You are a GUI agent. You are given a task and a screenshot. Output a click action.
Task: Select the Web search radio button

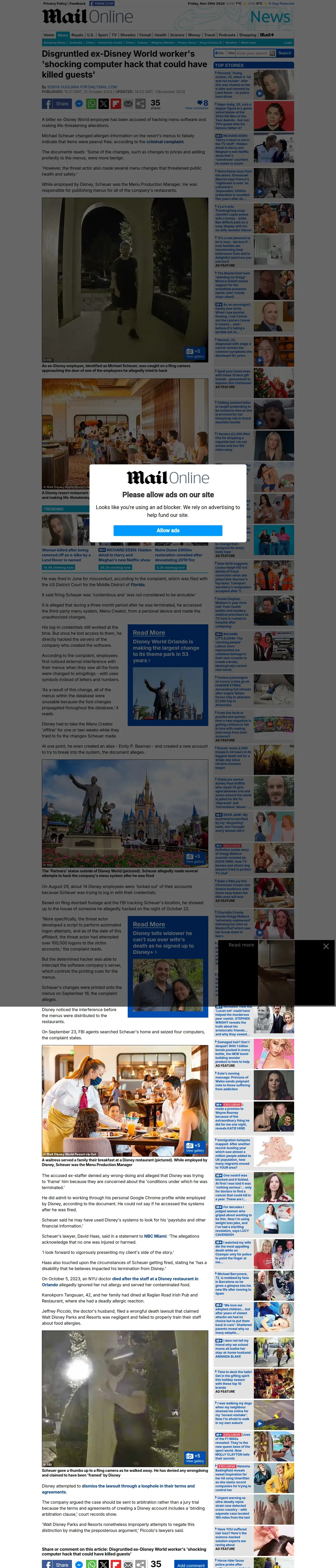click(227, 54)
